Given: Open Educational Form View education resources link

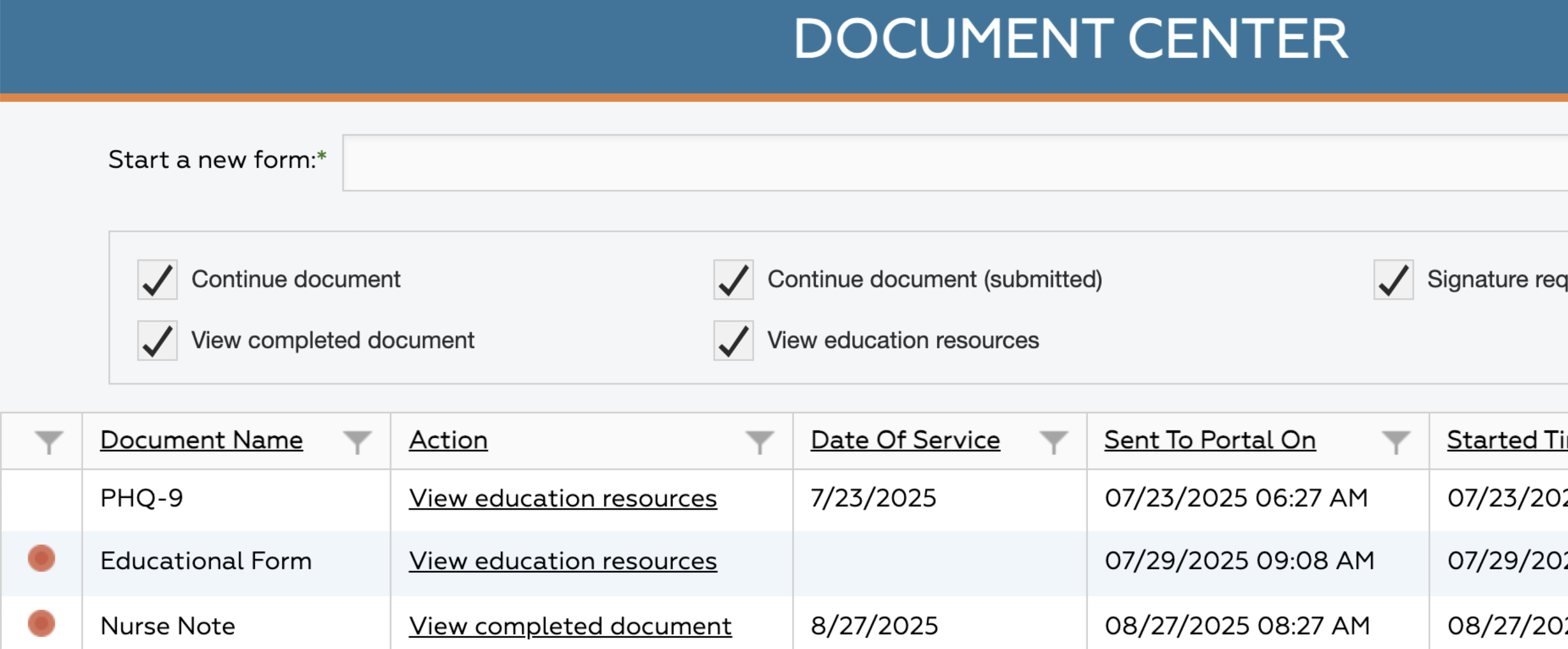Looking at the screenshot, I should [x=562, y=561].
